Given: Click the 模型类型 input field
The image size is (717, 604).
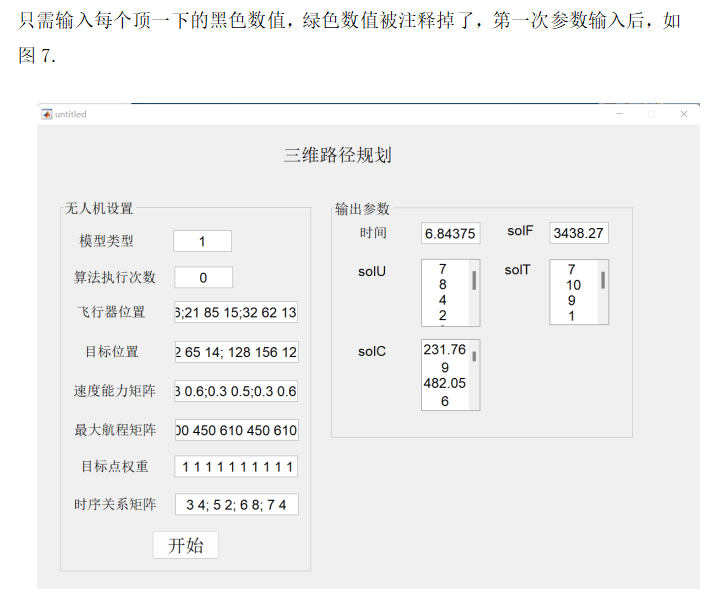Looking at the screenshot, I should [x=202, y=241].
